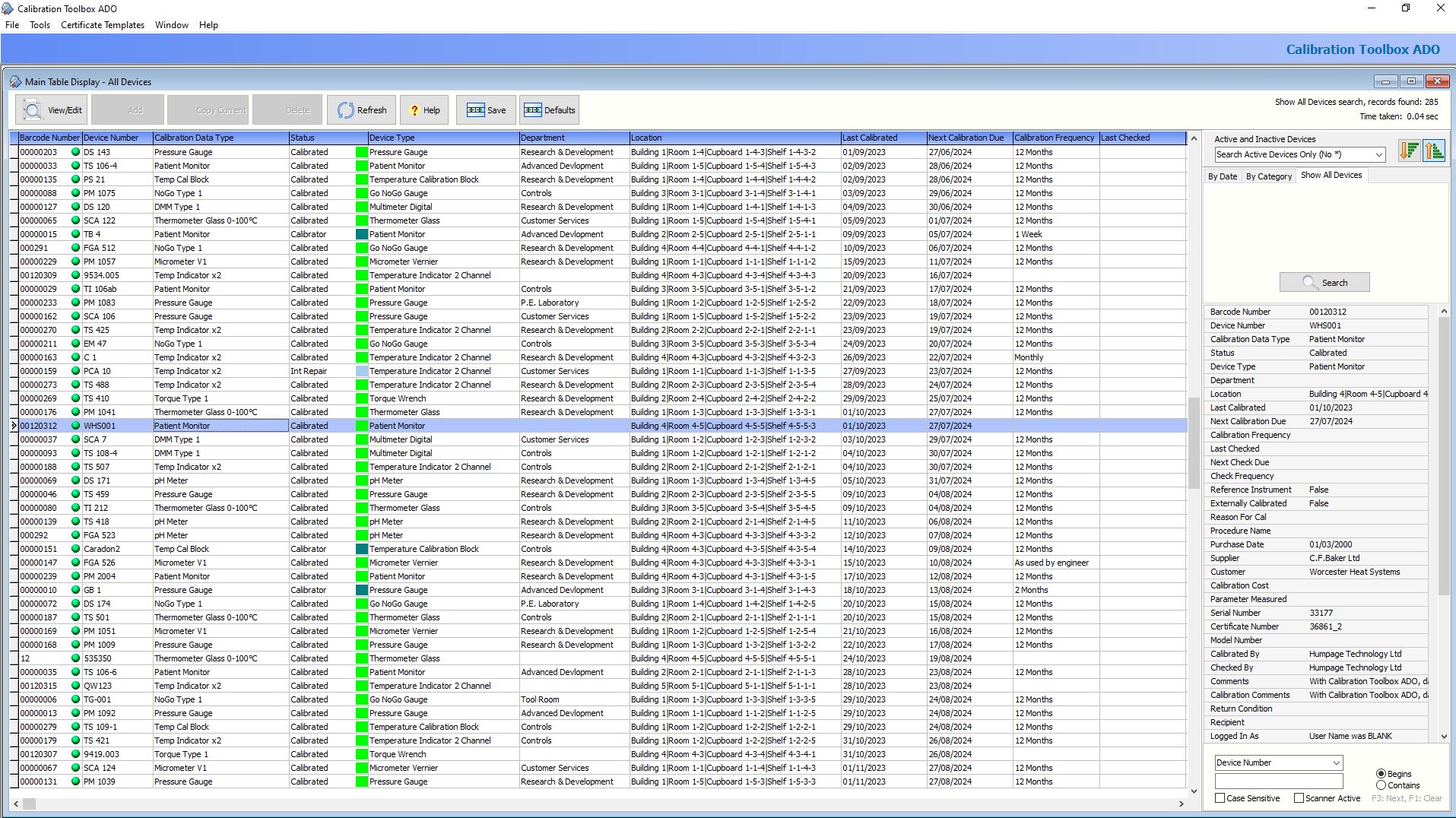The width and height of the screenshot is (1456, 818).
Task: Sort by Barcode Number column header
Action: tap(49, 138)
